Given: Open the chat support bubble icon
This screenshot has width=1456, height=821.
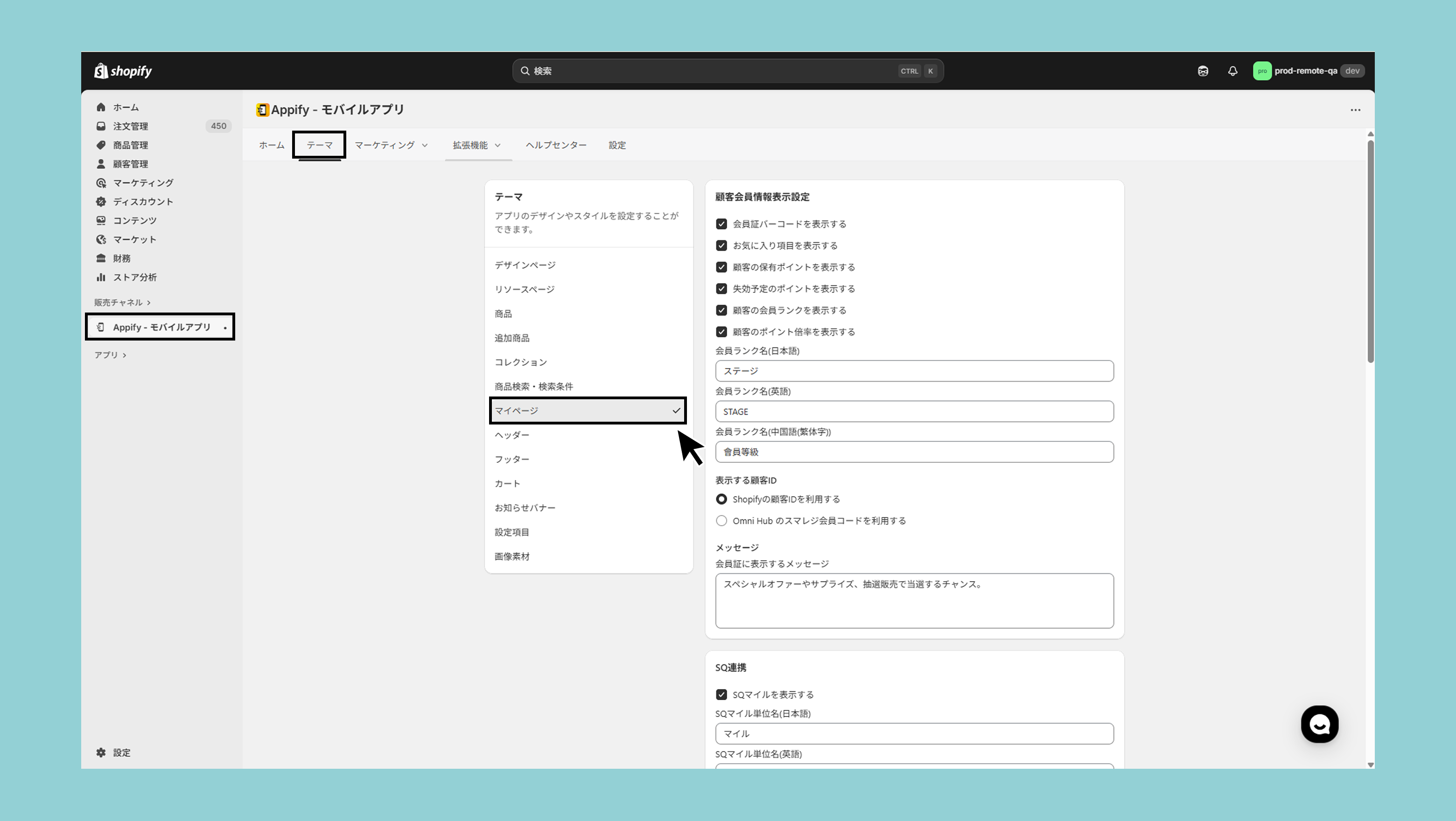Looking at the screenshot, I should [x=1319, y=724].
